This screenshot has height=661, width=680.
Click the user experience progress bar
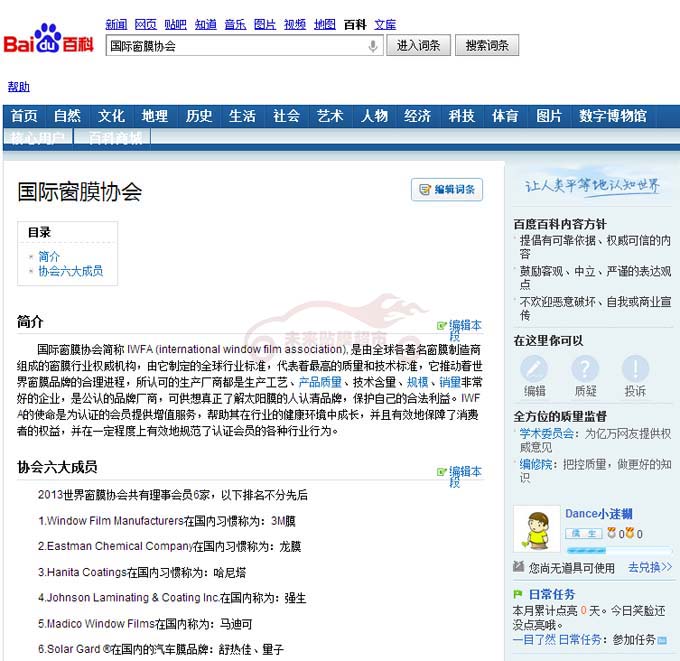tap(618, 551)
